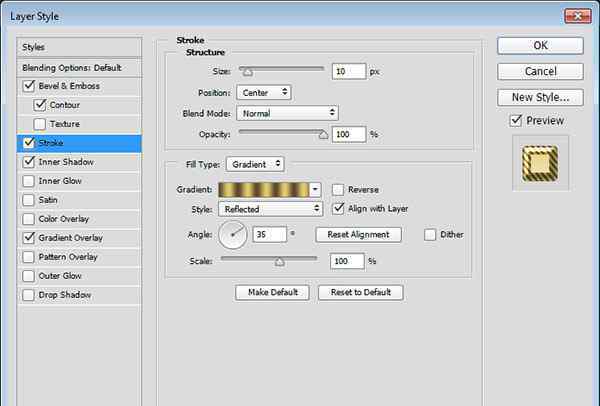Close the Layer Style dialog
The image size is (600, 406).
pos(577,16)
